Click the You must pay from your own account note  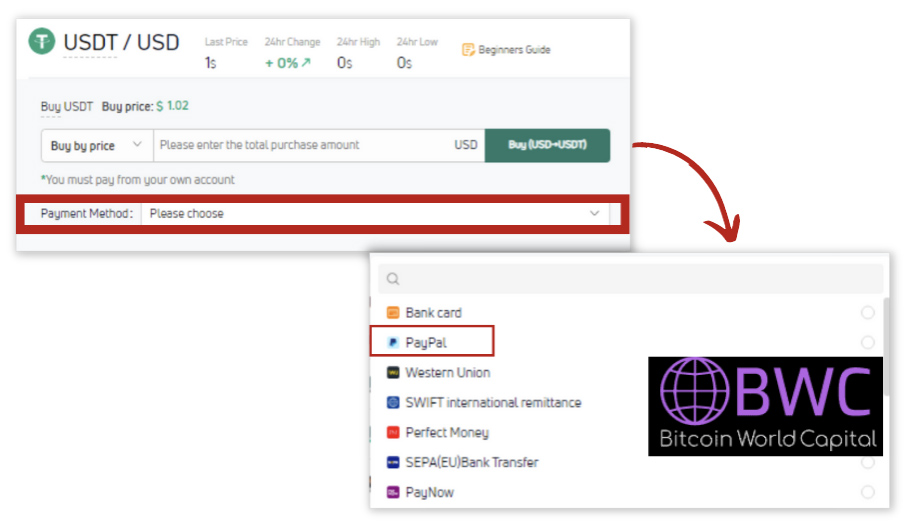pyautogui.click(x=138, y=180)
